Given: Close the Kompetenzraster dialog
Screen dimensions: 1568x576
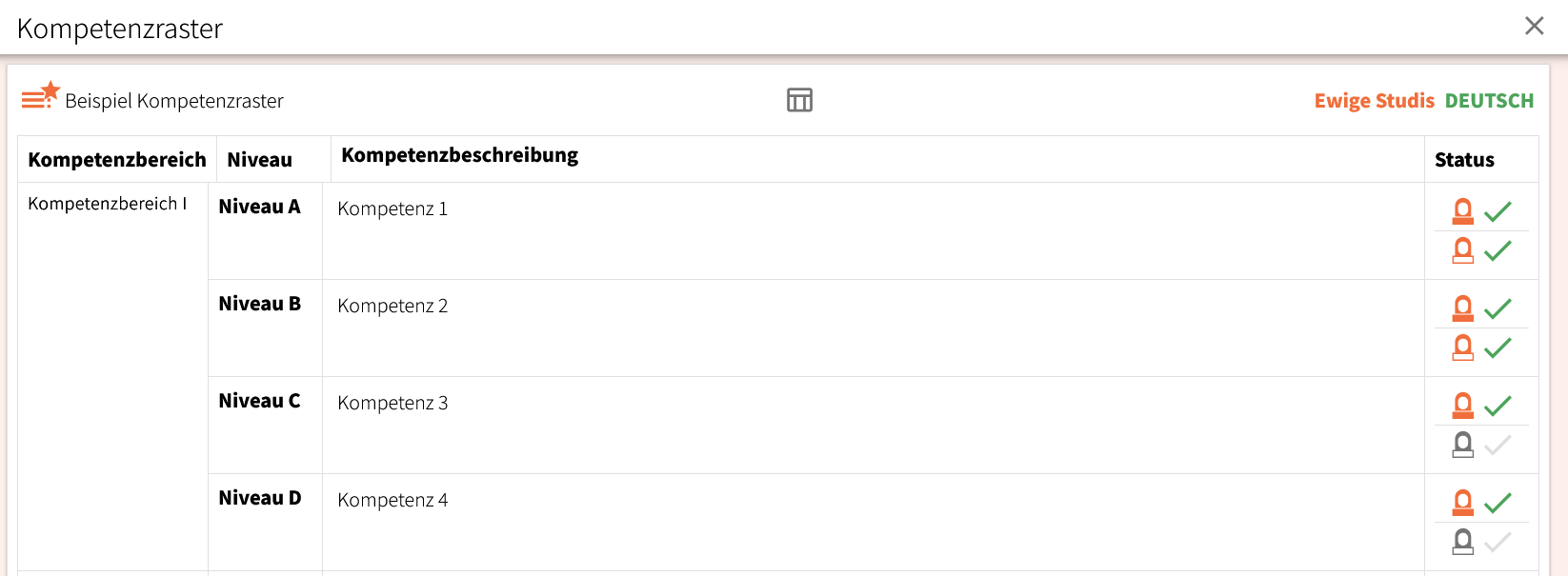Looking at the screenshot, I should [x=1534, y=26].
